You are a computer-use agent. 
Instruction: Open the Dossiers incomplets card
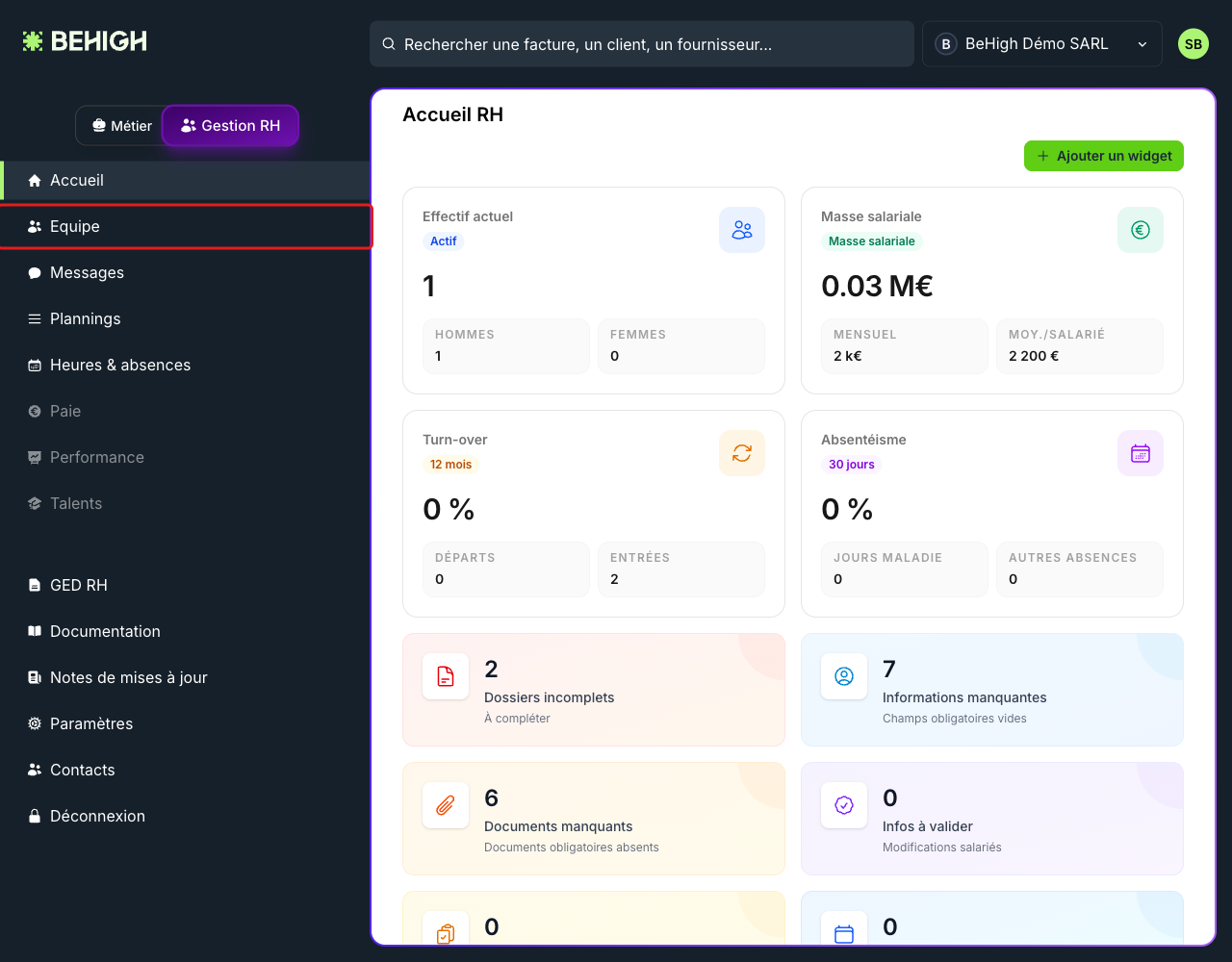594,690
